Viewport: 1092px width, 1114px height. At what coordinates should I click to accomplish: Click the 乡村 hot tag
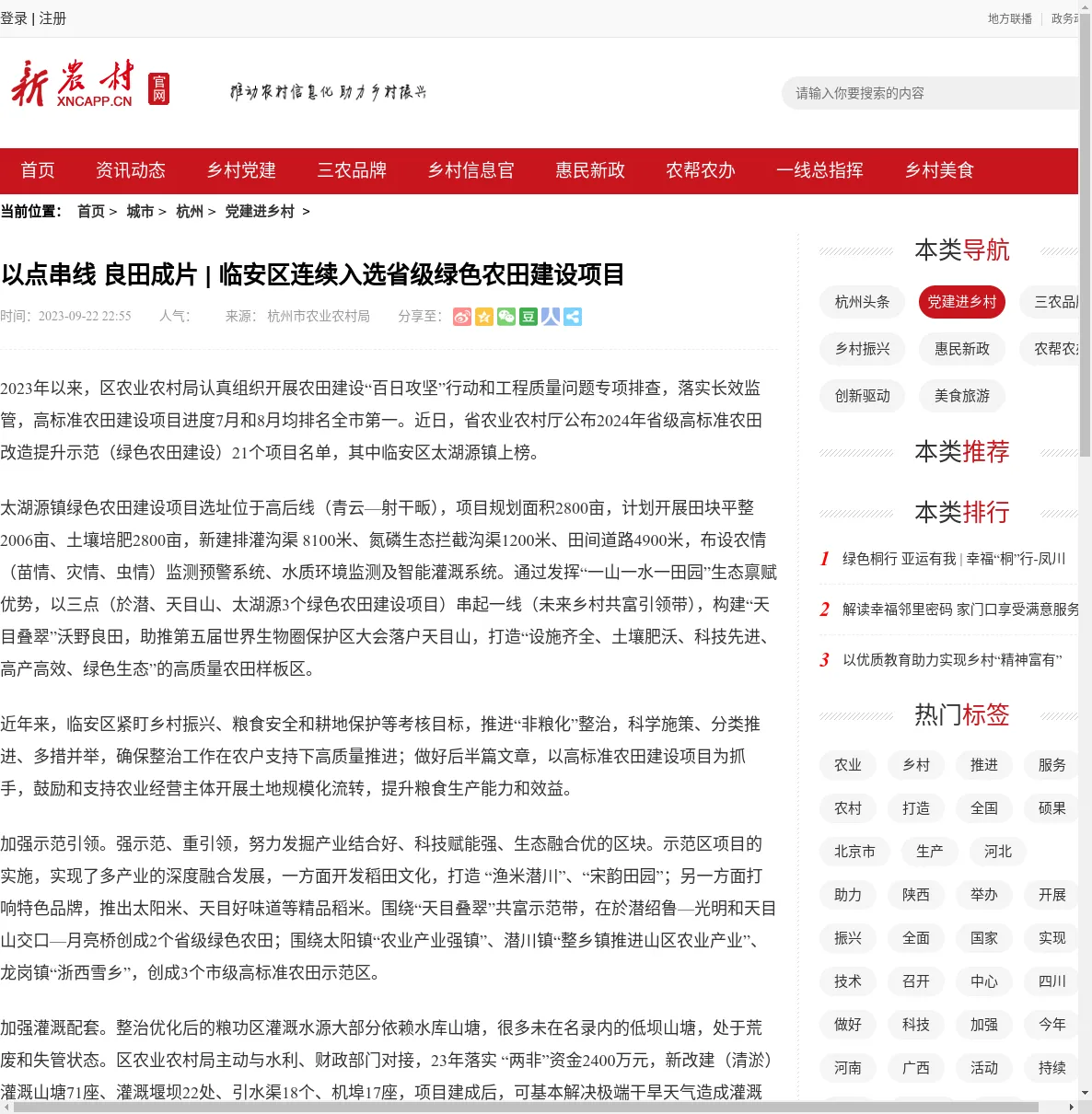(916, 765)
